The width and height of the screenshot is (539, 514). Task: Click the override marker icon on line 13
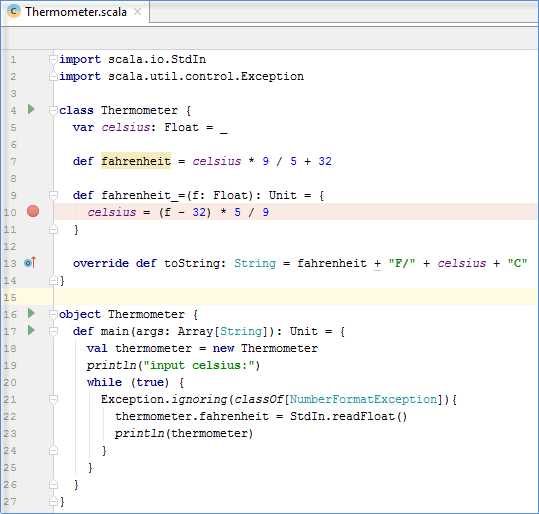coord(30,263)
